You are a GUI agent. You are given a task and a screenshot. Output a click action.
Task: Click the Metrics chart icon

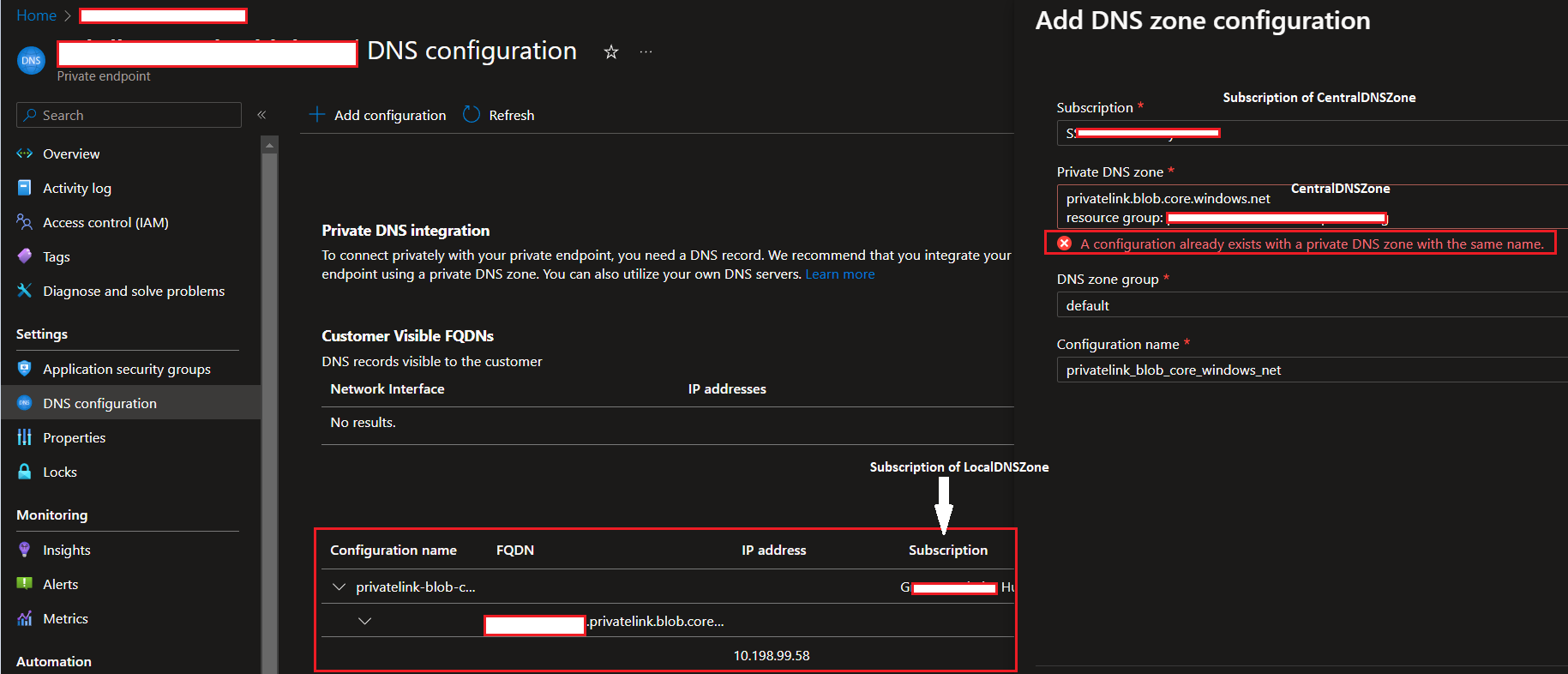(x=25, y=618)
